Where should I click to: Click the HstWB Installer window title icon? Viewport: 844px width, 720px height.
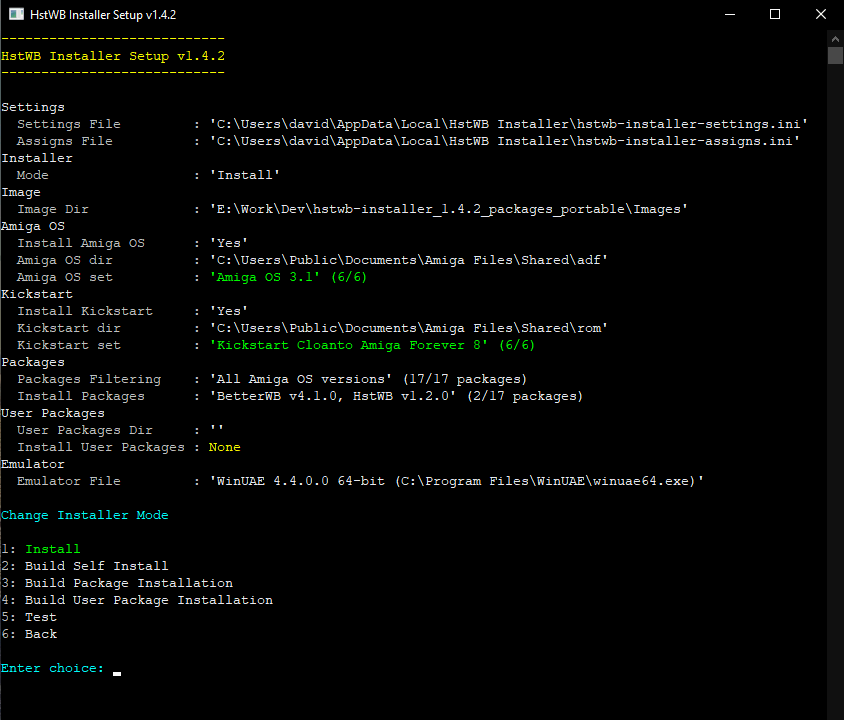(x=17, y=15)
